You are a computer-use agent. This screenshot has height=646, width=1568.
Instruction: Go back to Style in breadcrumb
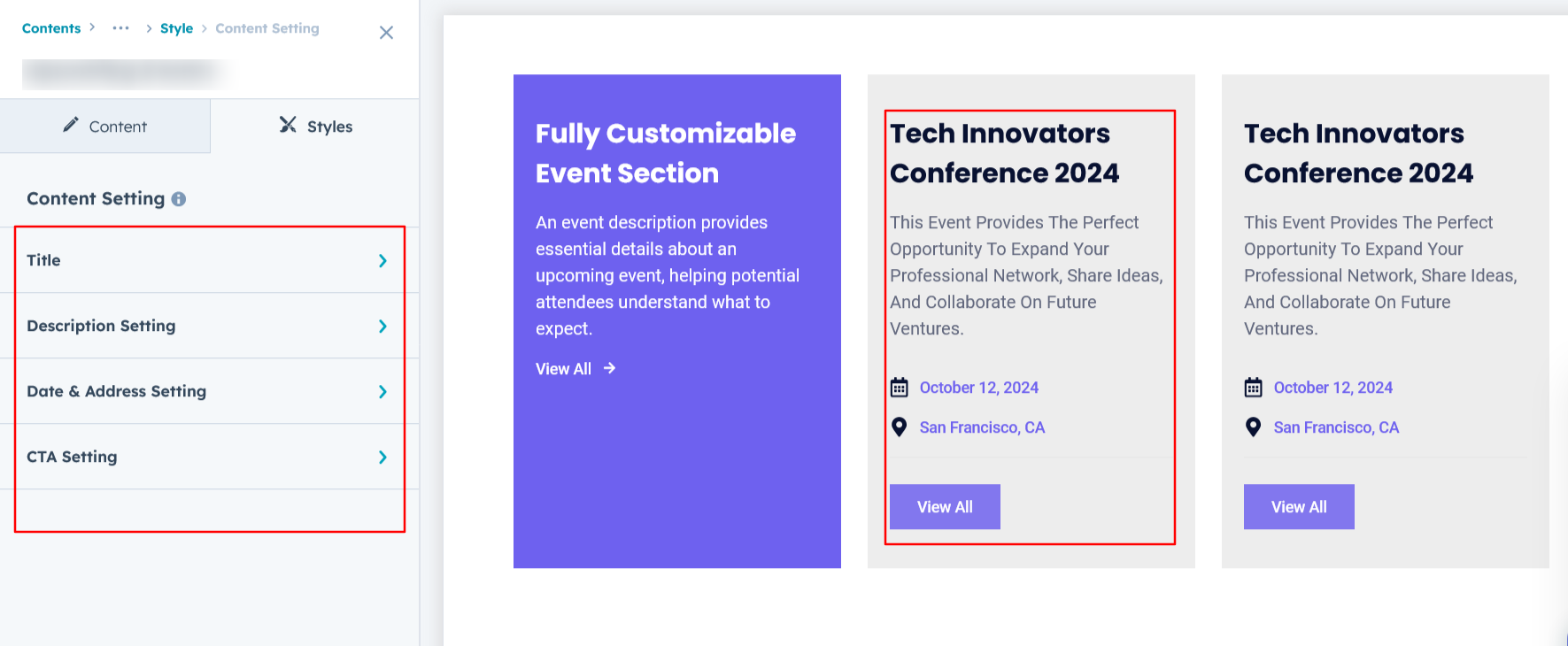(176, 28)
